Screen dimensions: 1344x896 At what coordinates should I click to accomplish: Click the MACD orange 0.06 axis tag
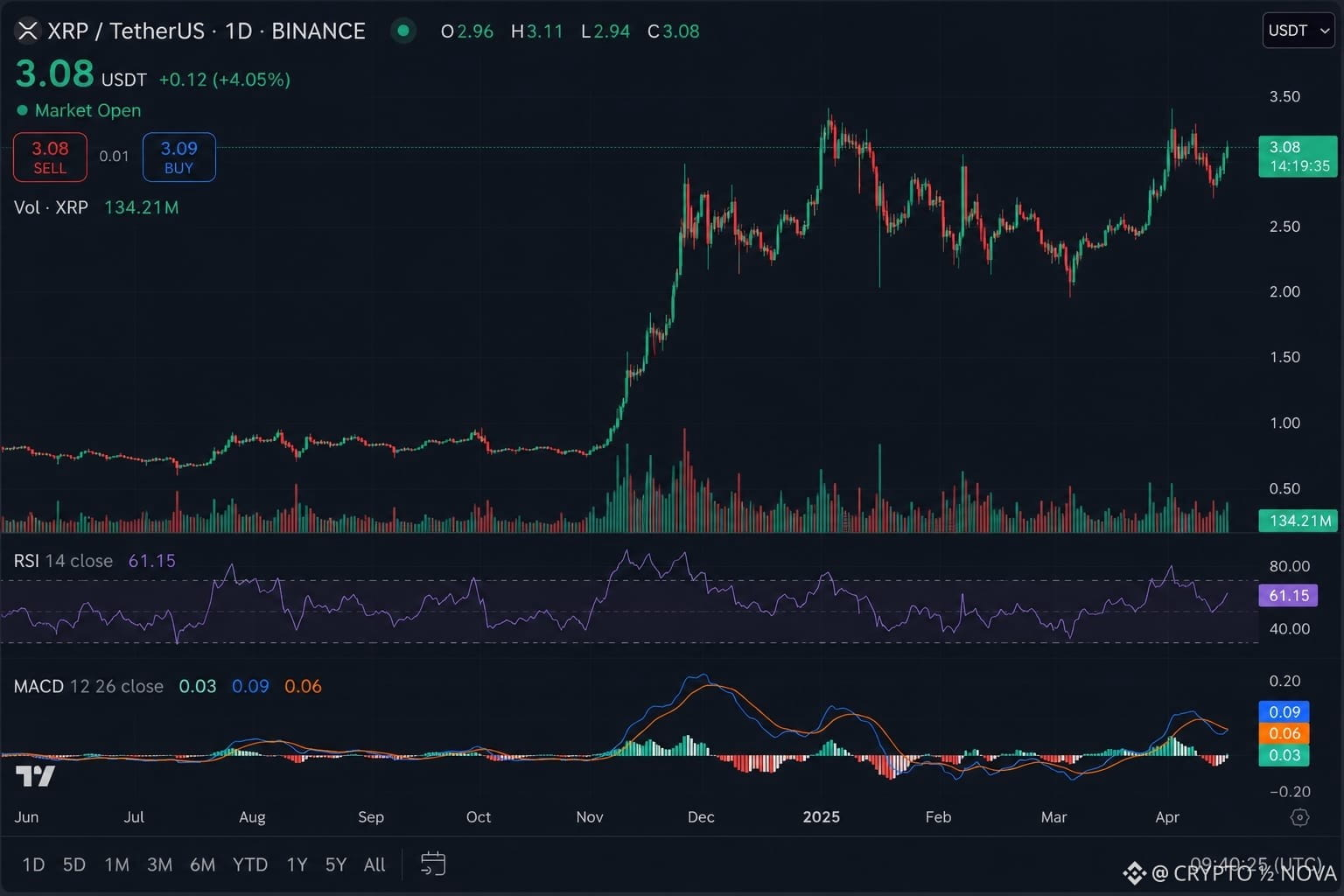1284,733
